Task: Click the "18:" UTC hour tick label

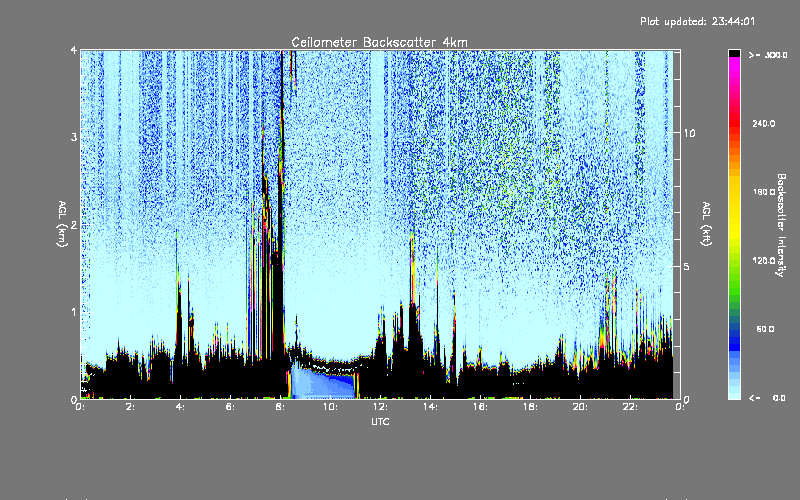Action: pyautogui.click(x=531, y=407)
